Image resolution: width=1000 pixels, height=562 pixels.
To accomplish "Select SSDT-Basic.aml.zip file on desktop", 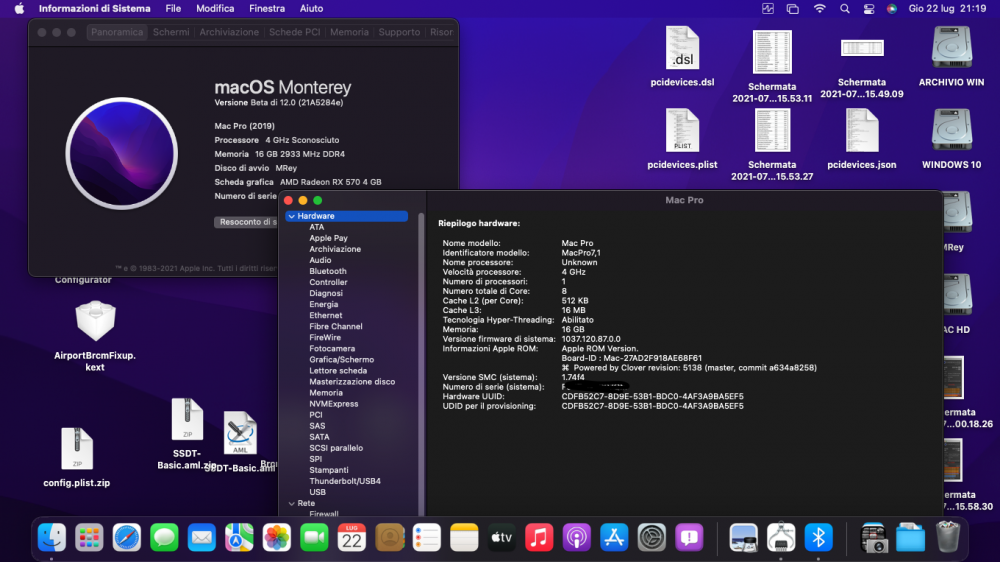I will pos(187,434).
